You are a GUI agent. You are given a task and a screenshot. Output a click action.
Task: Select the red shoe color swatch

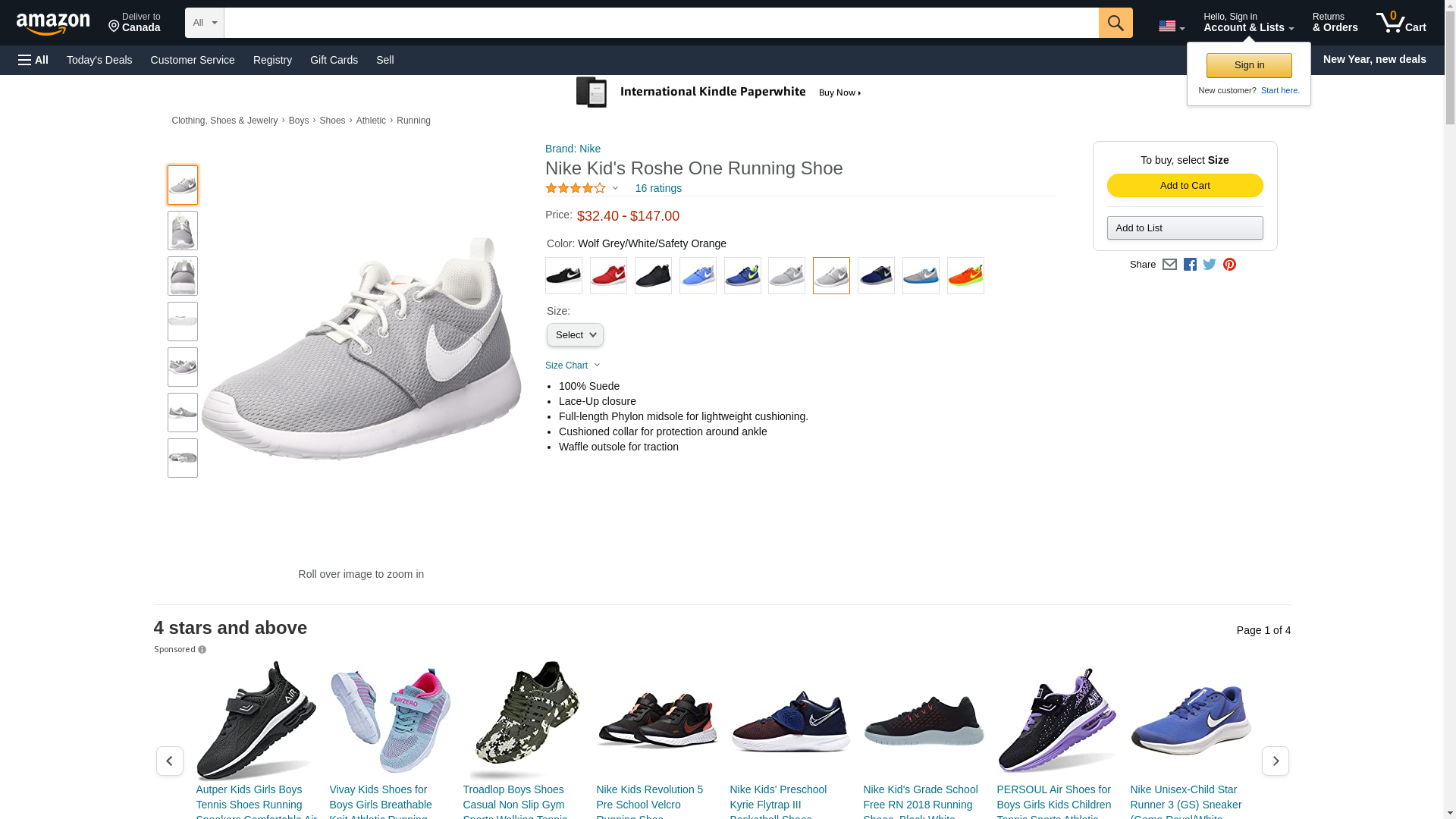coord(608,275)
